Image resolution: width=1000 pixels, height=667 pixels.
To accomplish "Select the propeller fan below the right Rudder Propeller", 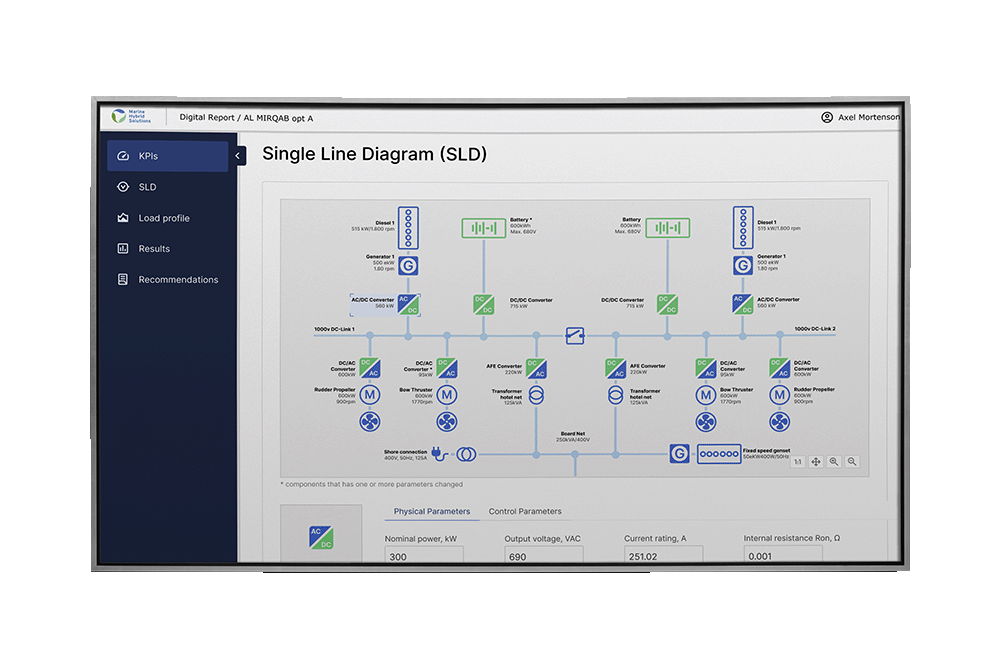I will pos(779,421).
